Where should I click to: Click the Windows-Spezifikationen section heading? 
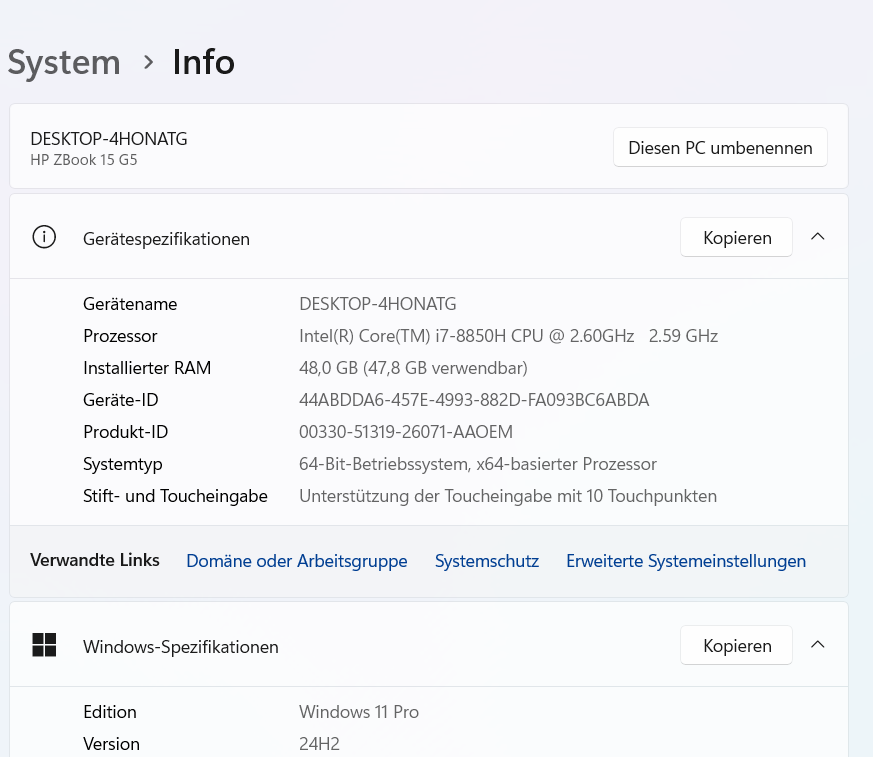180,647
